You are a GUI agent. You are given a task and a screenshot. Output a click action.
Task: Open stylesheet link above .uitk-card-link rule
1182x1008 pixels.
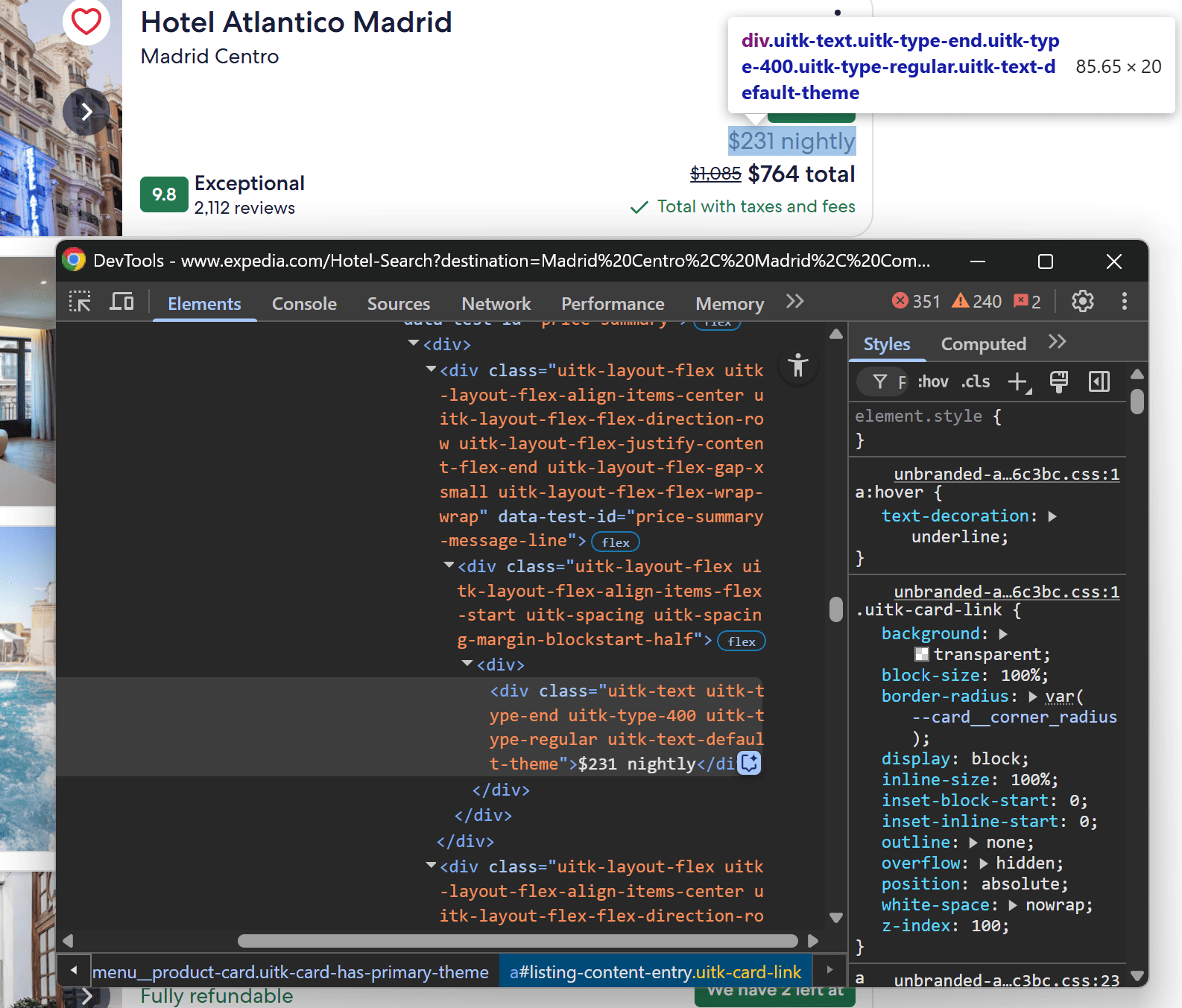point(1006,592)
